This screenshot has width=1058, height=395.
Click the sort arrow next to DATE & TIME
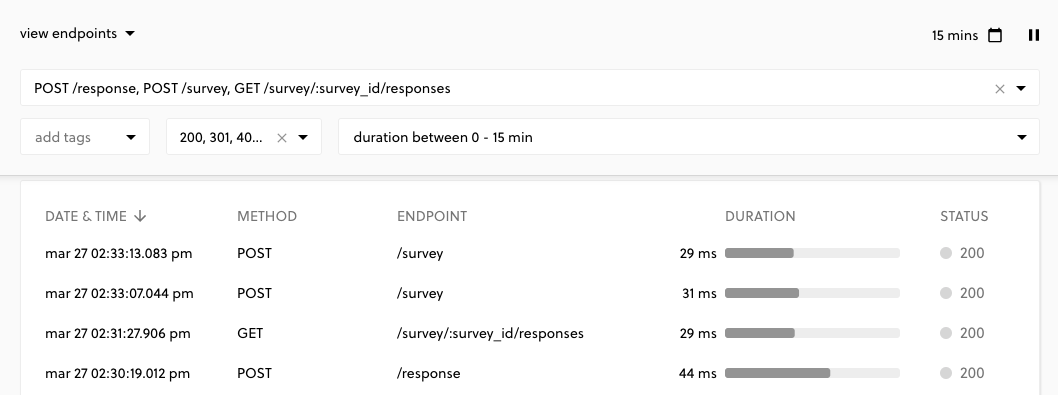tap(140, 216)
